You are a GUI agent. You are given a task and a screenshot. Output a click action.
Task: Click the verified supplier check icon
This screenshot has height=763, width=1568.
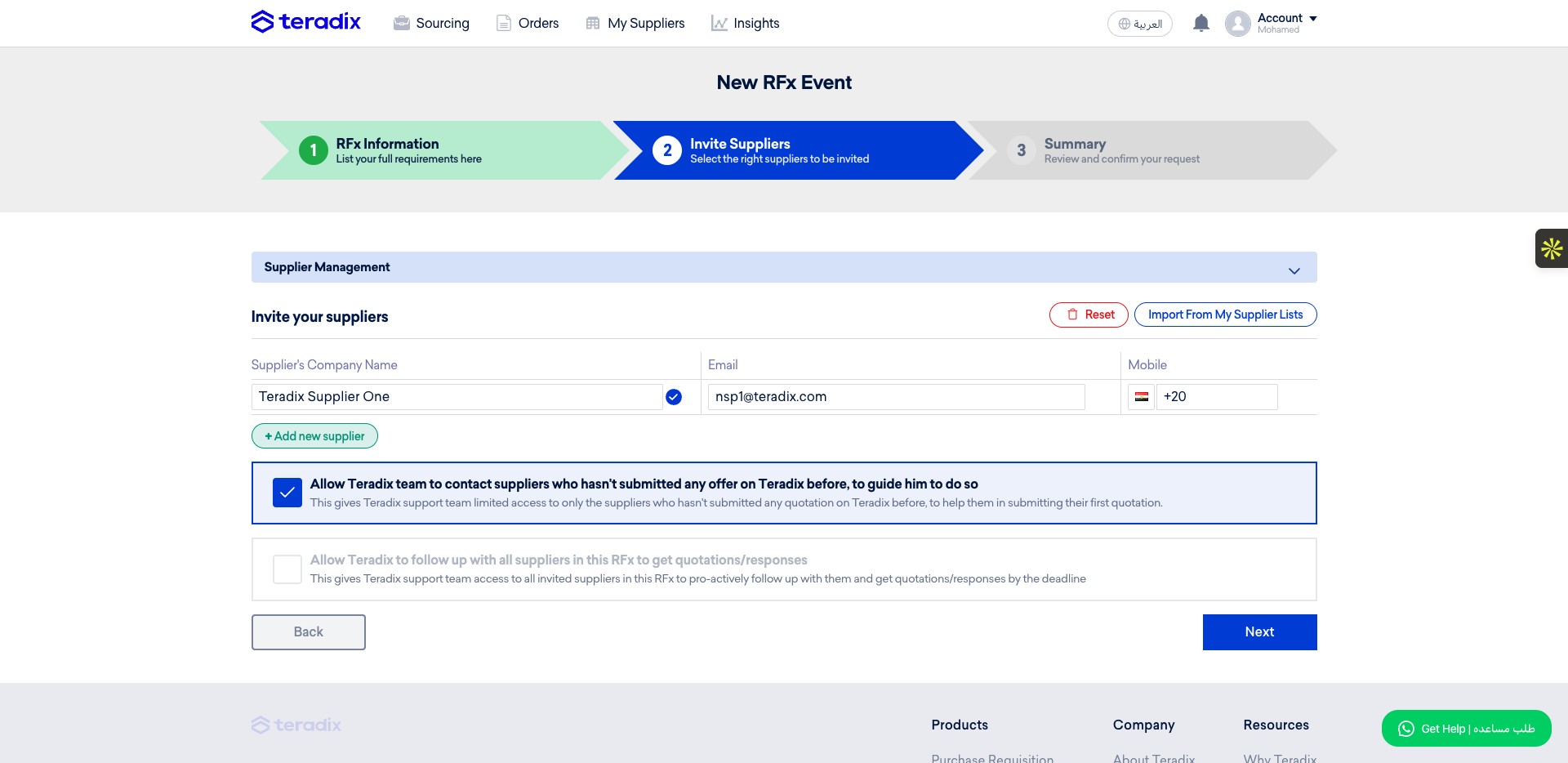(x=674, y=397)
